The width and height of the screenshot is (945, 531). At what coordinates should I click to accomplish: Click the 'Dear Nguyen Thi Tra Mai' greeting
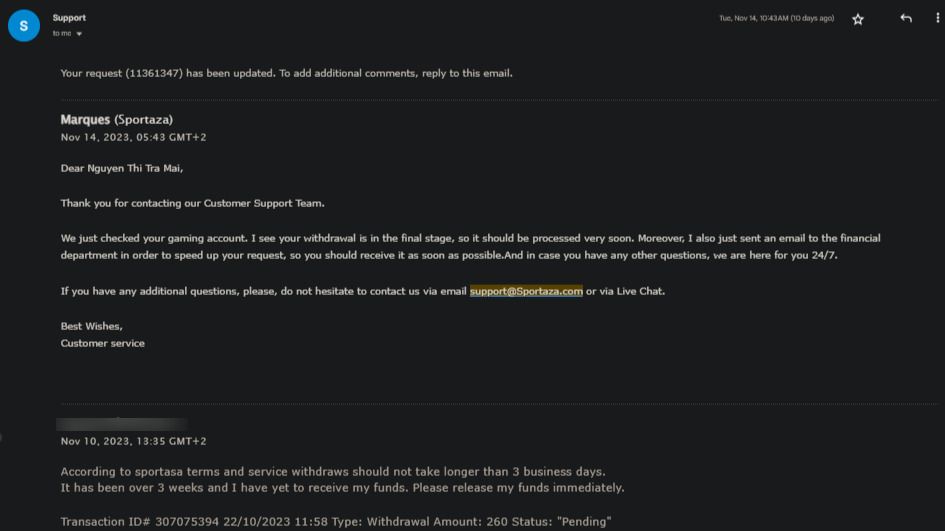pos(122,168)
